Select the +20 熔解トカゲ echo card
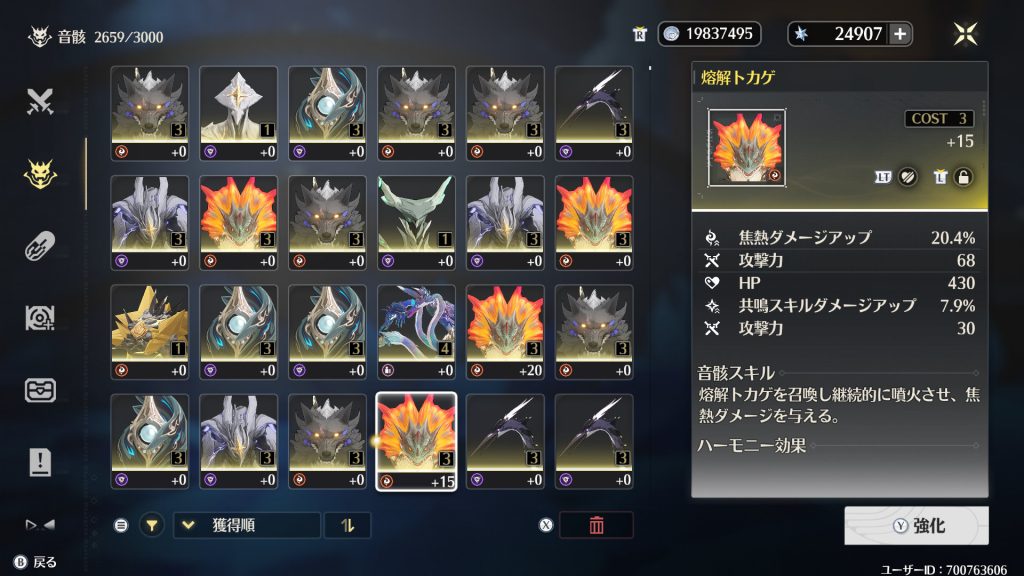The width and height of the screenshot is (1024, 576). pyautogui.click(x=505, y=332)
